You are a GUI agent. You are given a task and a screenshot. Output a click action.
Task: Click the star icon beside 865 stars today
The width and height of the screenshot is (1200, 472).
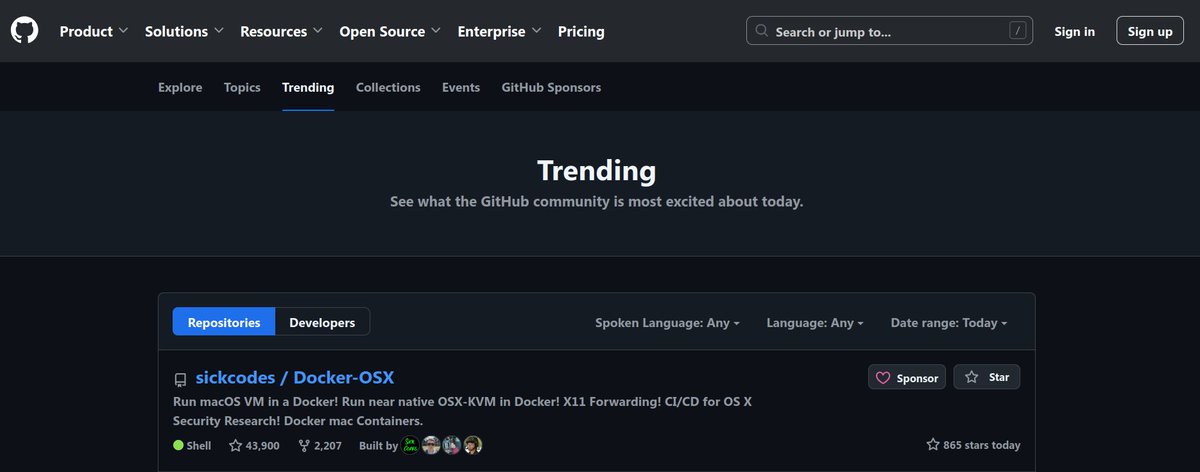(933, 445)
